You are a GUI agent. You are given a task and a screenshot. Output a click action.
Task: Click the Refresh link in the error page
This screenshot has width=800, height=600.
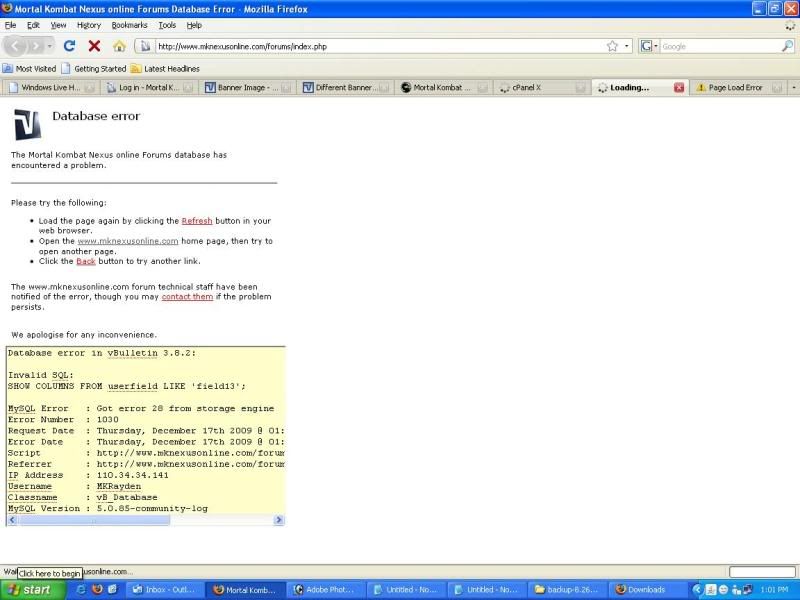pyautogui.click(x=197, y=221)
